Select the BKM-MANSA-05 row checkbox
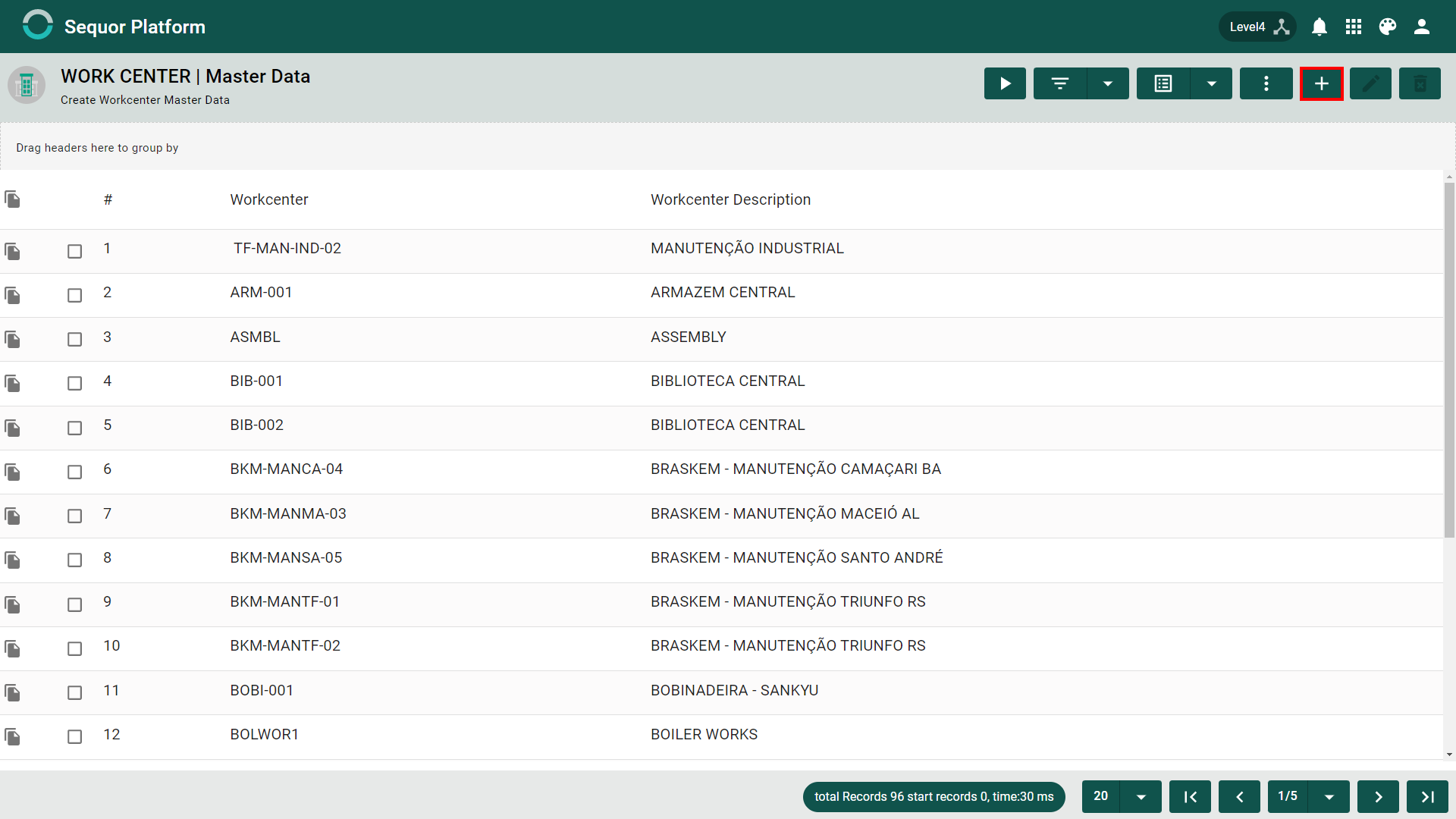Image resolution: width=1456 pixels, height=819 pixels. [74, 560]
